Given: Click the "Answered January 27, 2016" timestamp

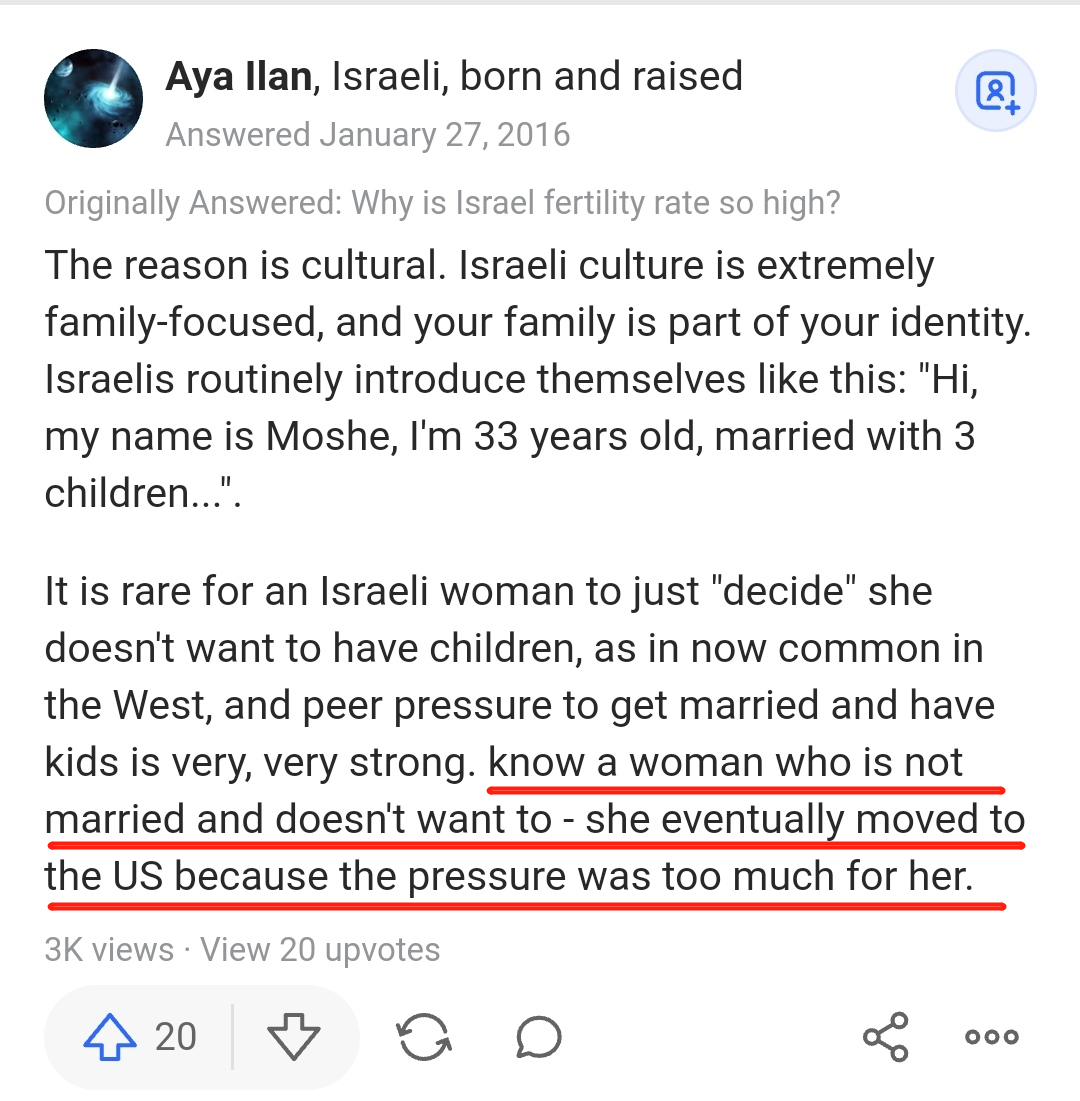Looking at the screenshot, I should 367,134.
